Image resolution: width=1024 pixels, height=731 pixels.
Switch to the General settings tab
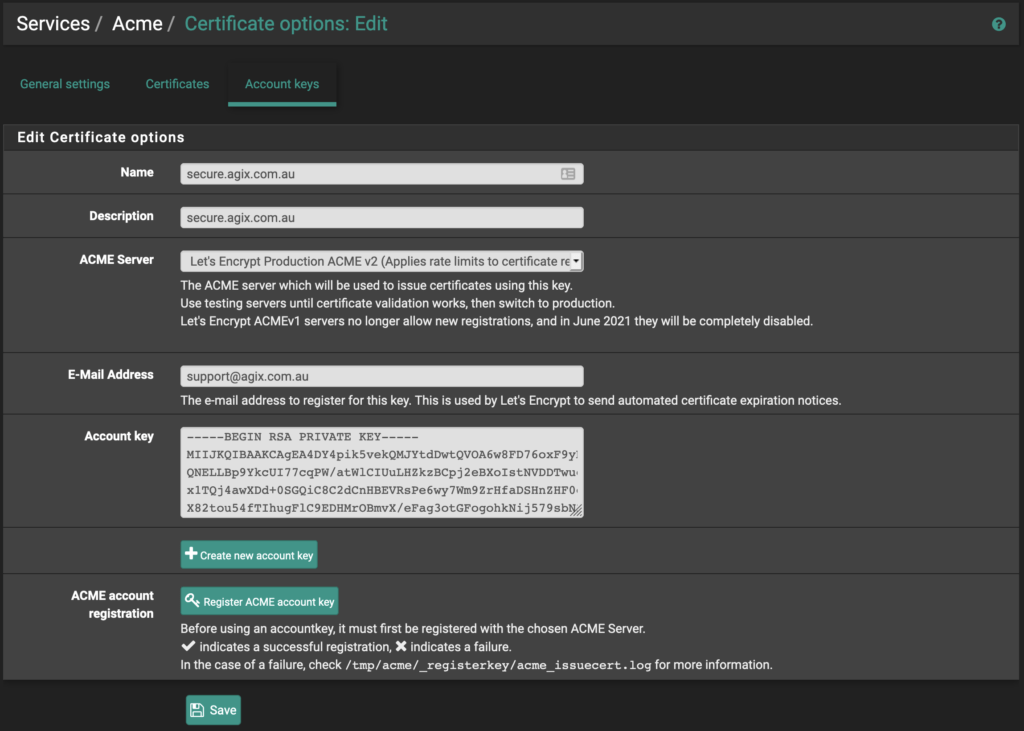click(65, 84)
